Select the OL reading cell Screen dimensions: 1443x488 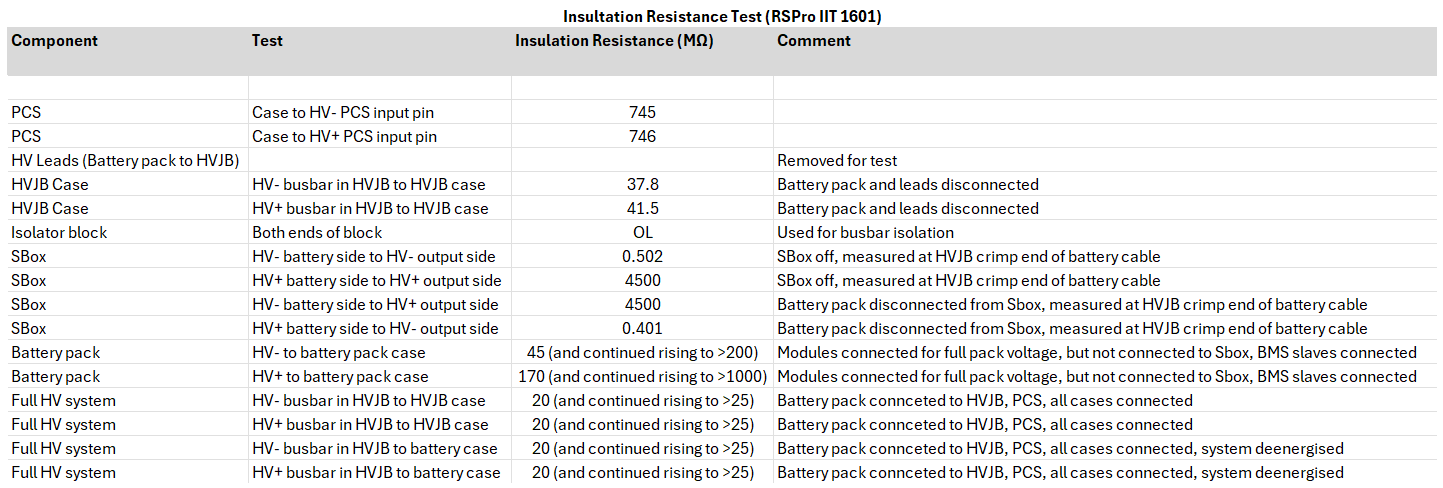pyautogui.click(x=642, y=232)
